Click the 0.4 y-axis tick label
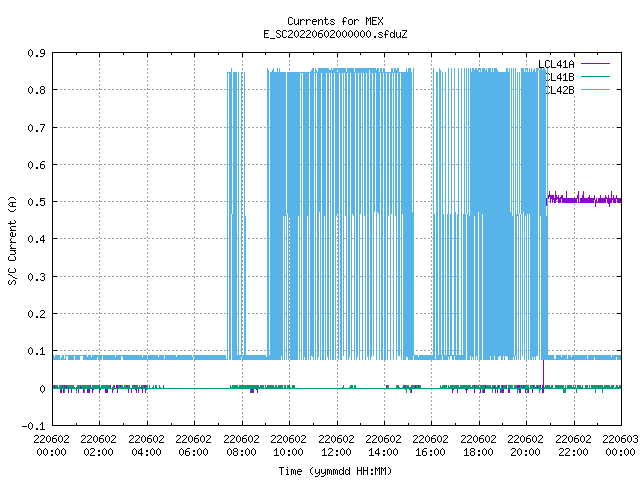This screenshot has width=640, height=480. pos(36,239)
